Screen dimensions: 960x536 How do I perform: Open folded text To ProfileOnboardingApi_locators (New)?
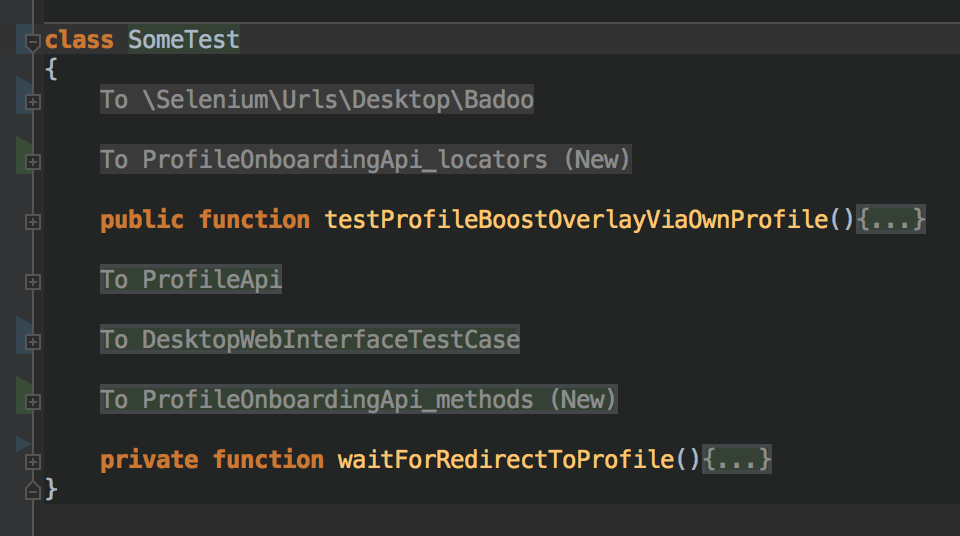point(366,159)
